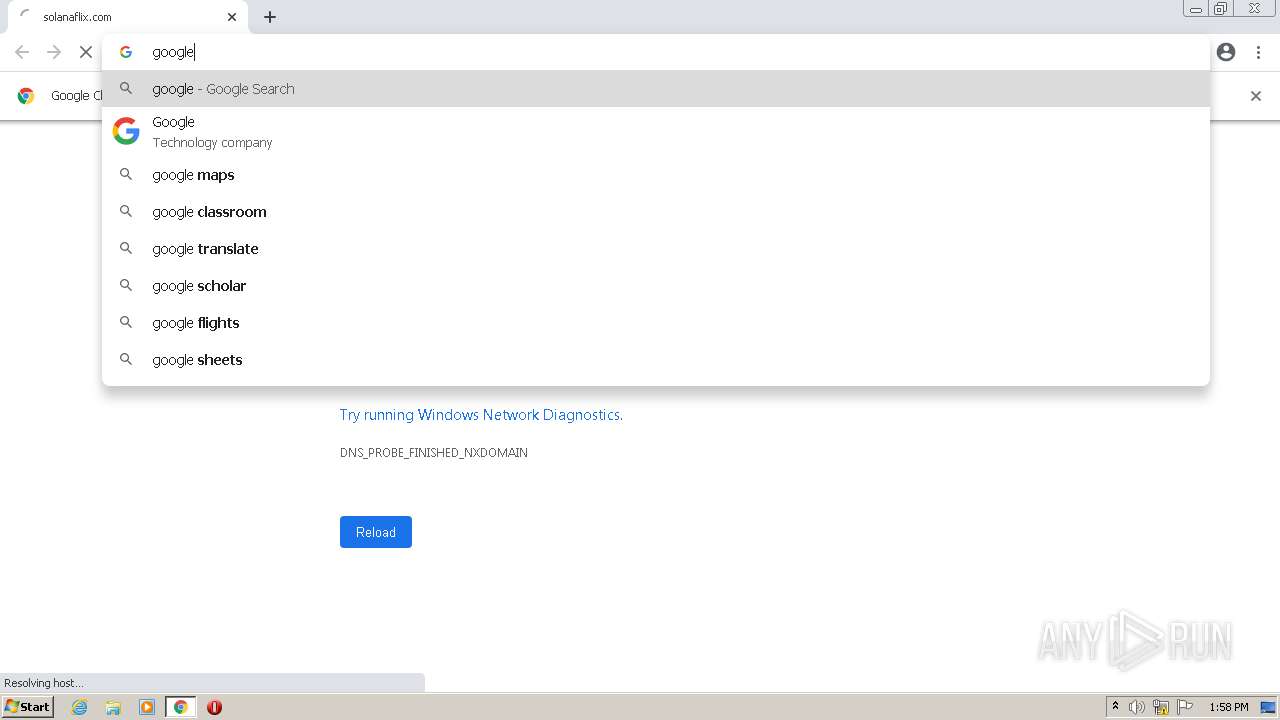Screen dimensions: 1280x720
Task: Select 'google sheets' suggestion
Action: 656,360
